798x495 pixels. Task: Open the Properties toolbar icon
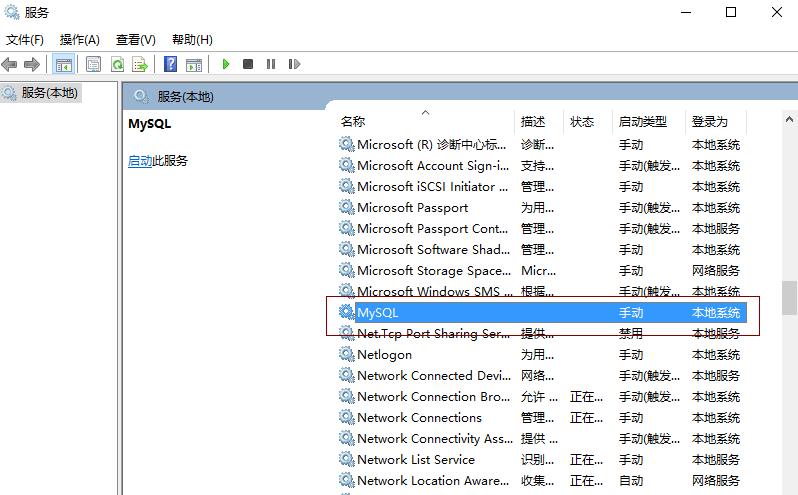tap(93, 65)
